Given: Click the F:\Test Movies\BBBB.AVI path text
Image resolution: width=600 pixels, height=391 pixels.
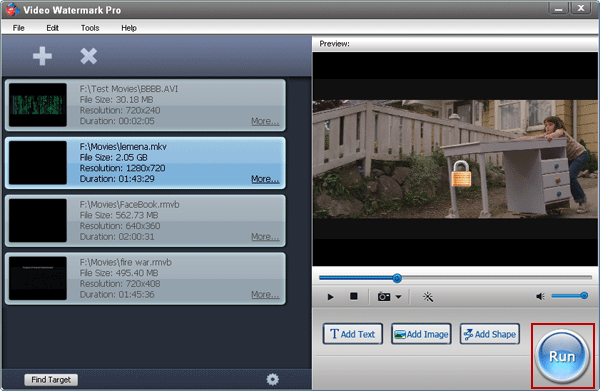Looking at the screenshot, I should pos(129,89).
